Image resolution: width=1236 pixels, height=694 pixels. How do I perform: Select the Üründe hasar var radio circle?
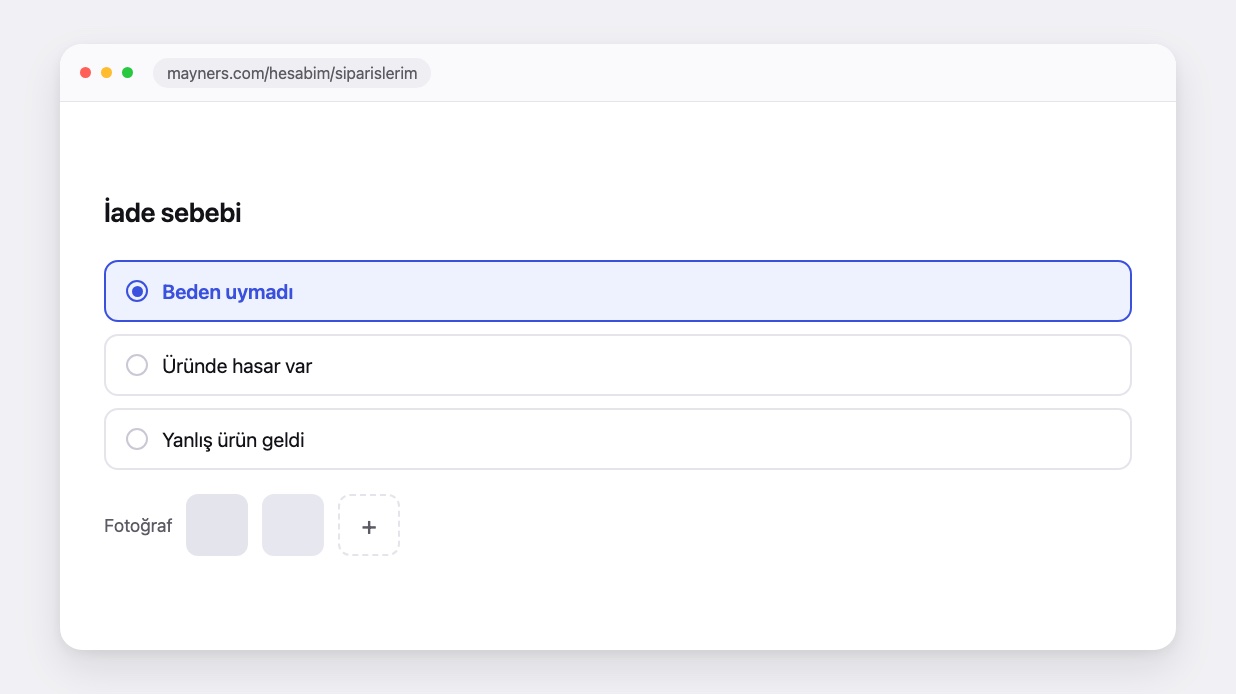tap(137, 365)
